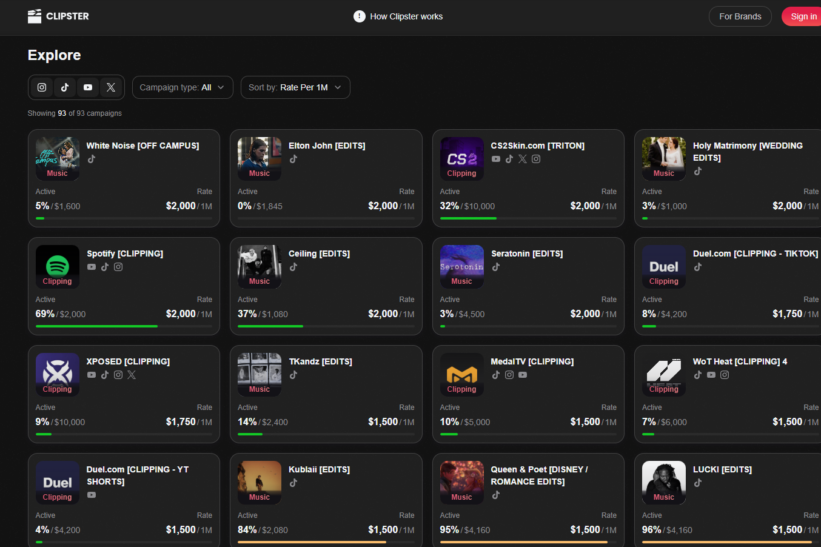821x547 pixels.
Task: Click the Ceiling [EDITS] progress bar
Action: coord(326,326)
